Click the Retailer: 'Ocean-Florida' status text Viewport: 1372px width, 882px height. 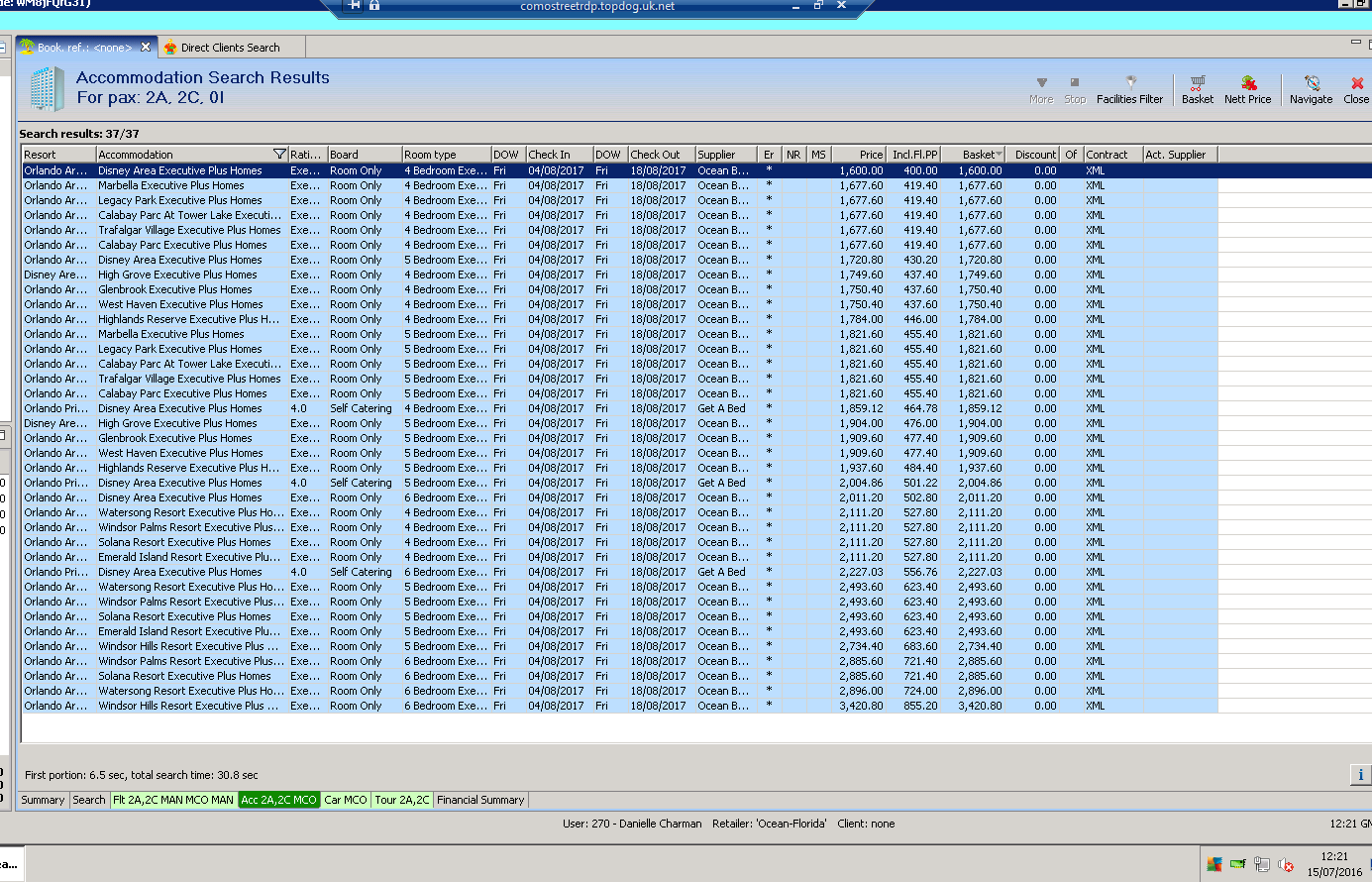(770, 824)
